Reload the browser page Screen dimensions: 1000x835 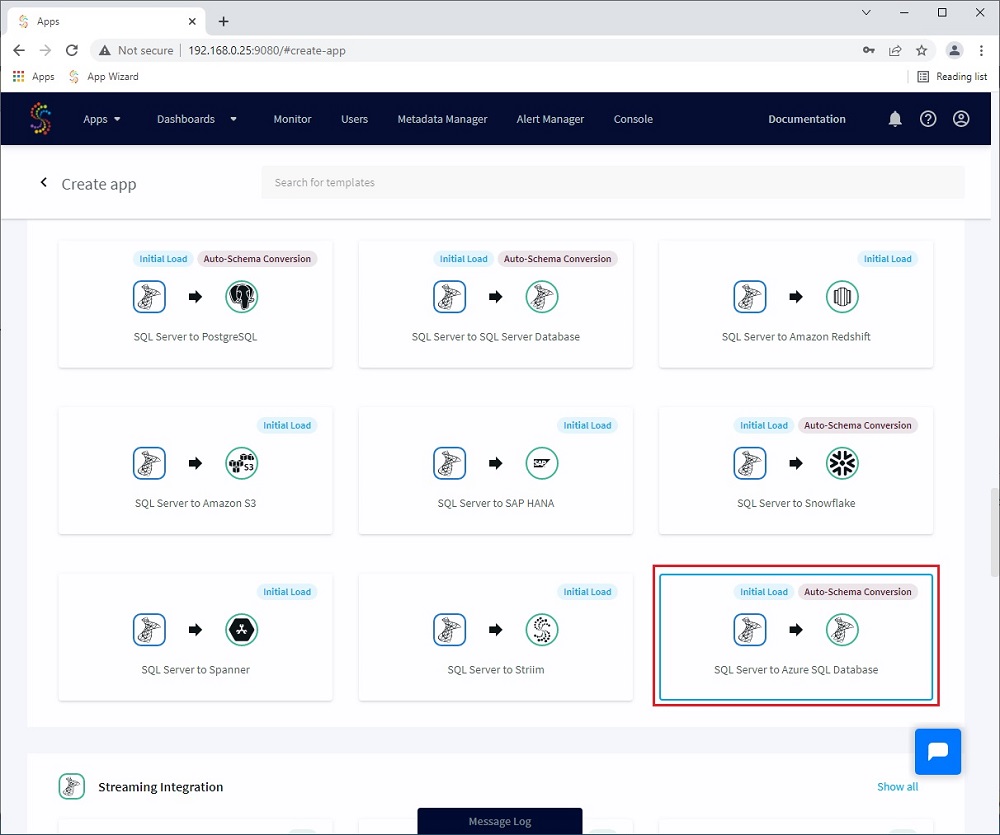71,50
